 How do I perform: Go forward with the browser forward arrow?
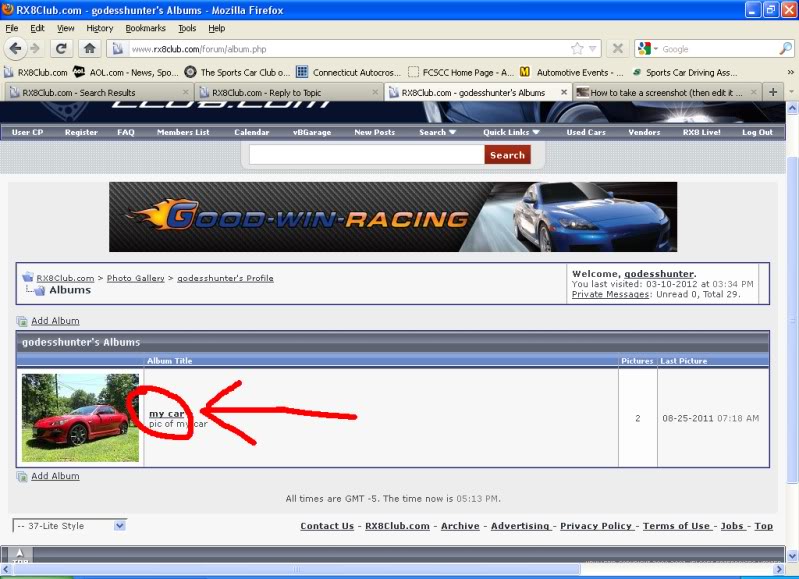click(35, 49)
